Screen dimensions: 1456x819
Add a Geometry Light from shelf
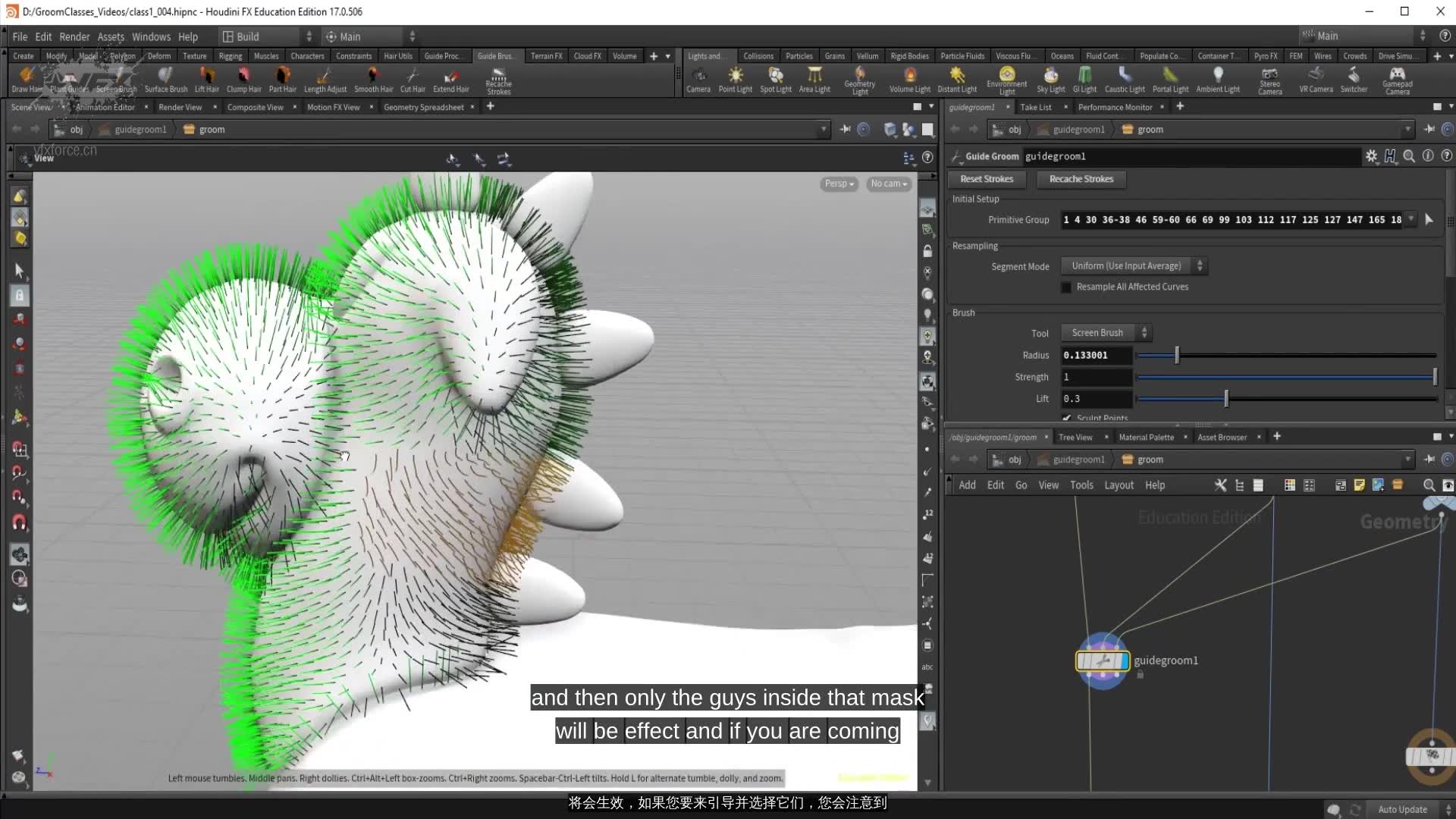pos(860,81)
